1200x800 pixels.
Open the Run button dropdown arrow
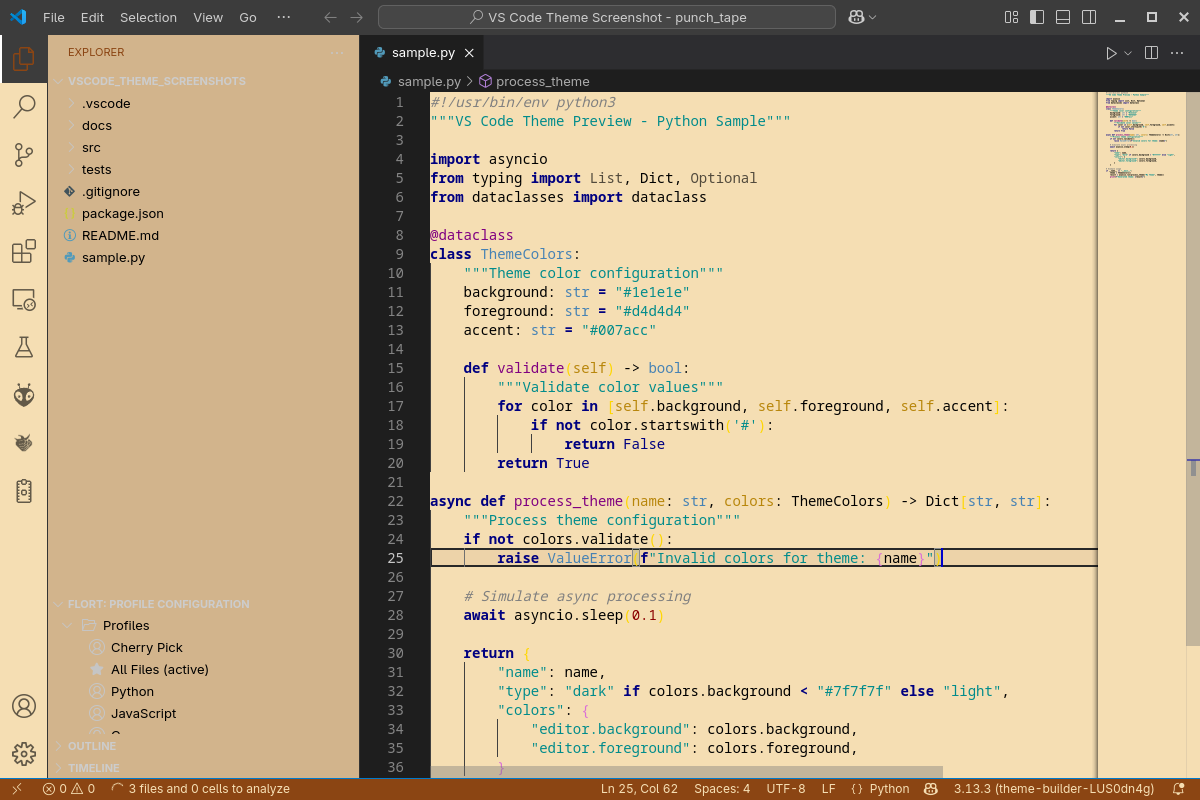1128,53
